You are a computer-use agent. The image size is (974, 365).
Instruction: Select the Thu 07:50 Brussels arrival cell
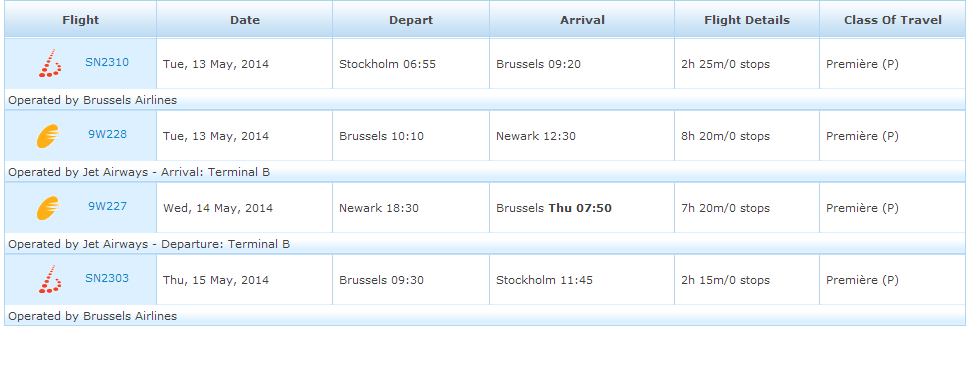click(x=582, y=208)
